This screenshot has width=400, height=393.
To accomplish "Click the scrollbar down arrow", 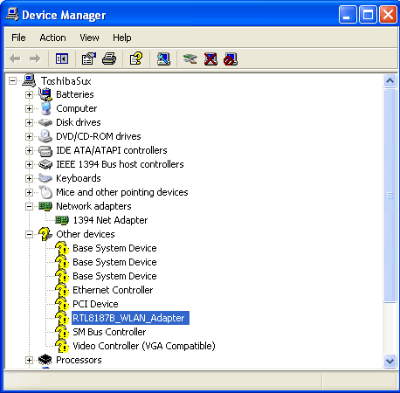I will [x=390, y=361].
